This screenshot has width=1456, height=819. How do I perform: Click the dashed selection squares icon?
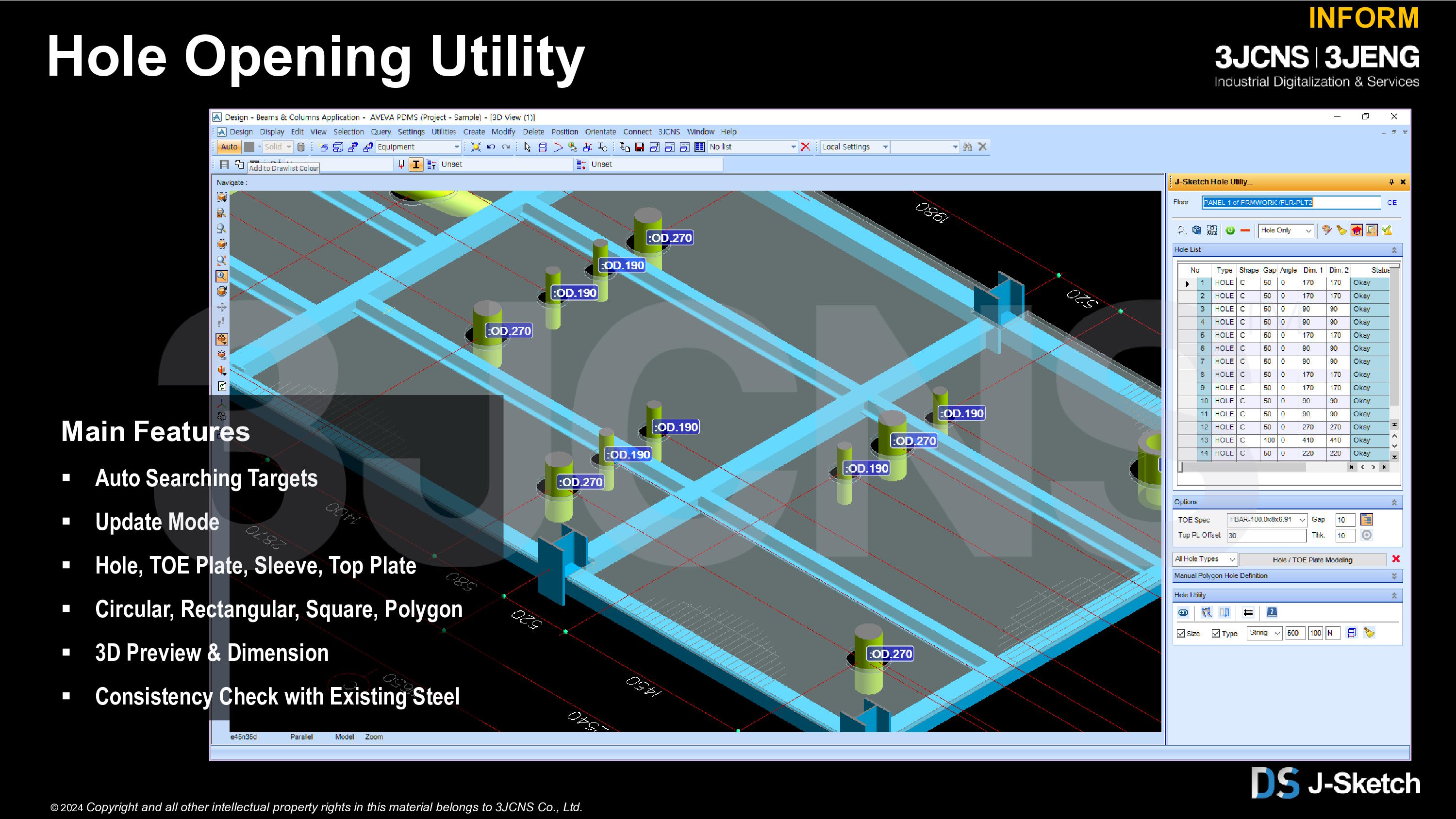point(1212,230)
